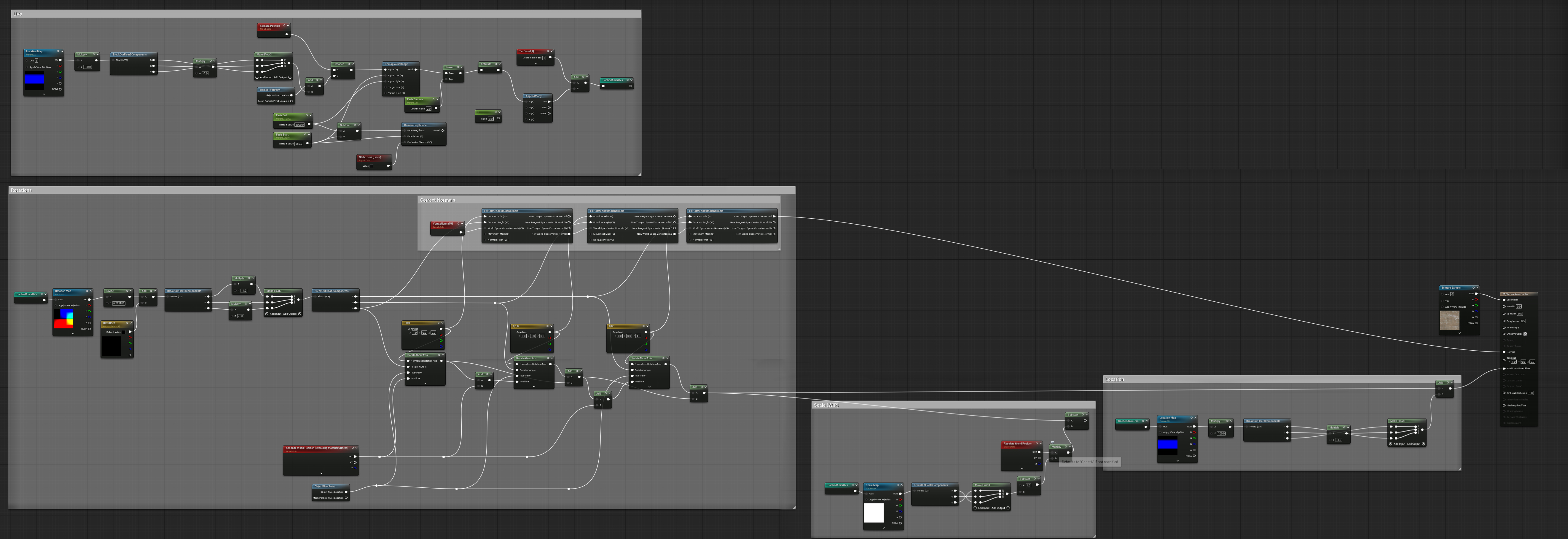Viewport: 1568px width, 539px height.
Task: Click the chevron on the Fade End header
Action: point(310,115)
